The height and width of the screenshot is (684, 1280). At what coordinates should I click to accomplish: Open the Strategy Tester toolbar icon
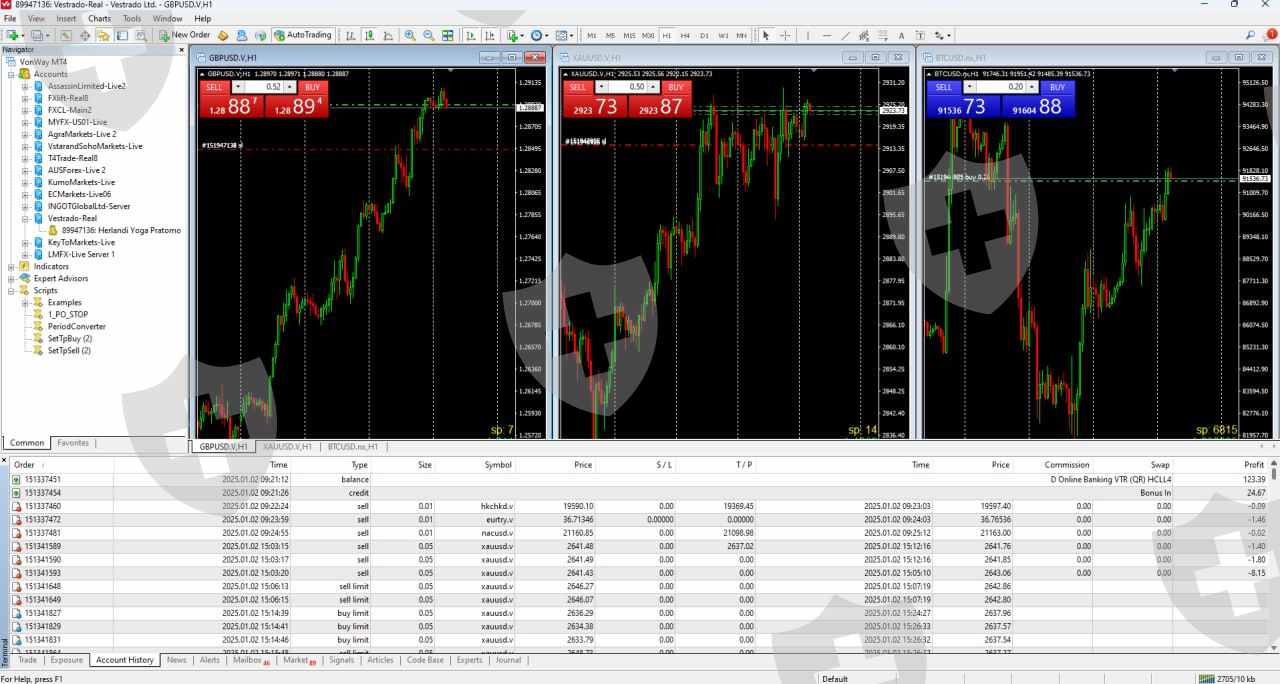point(141,35)
